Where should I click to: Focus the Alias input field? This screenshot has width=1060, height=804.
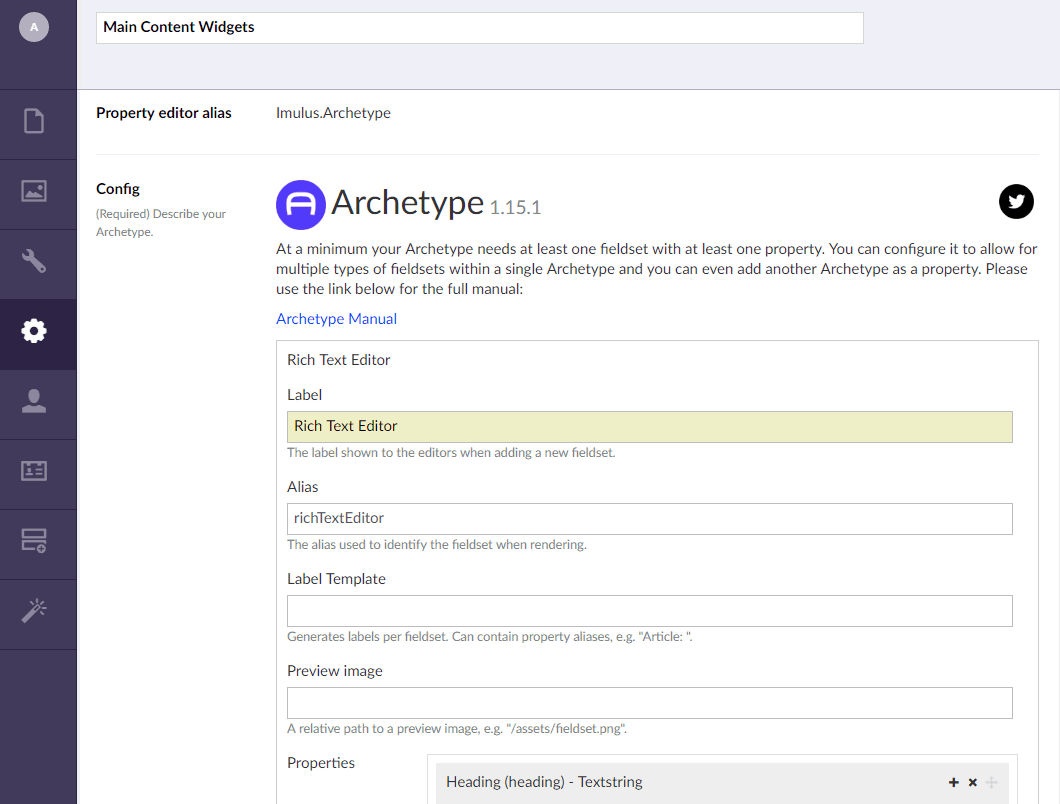650,519
